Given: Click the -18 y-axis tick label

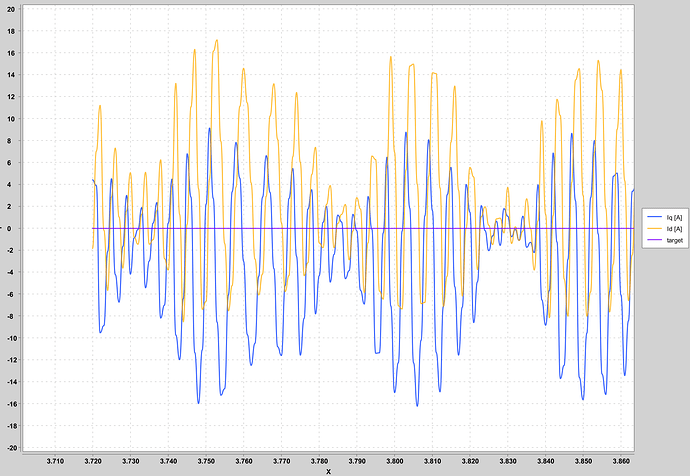Looking at the screenshot, I should tap(10, 426).
